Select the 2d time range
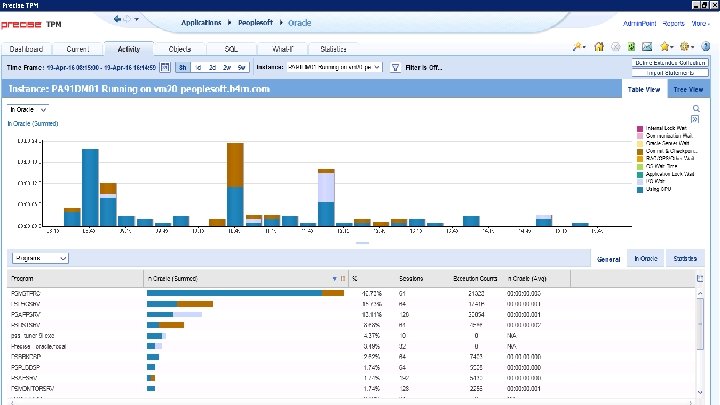 pyautogui.click(x=212, y=67)
